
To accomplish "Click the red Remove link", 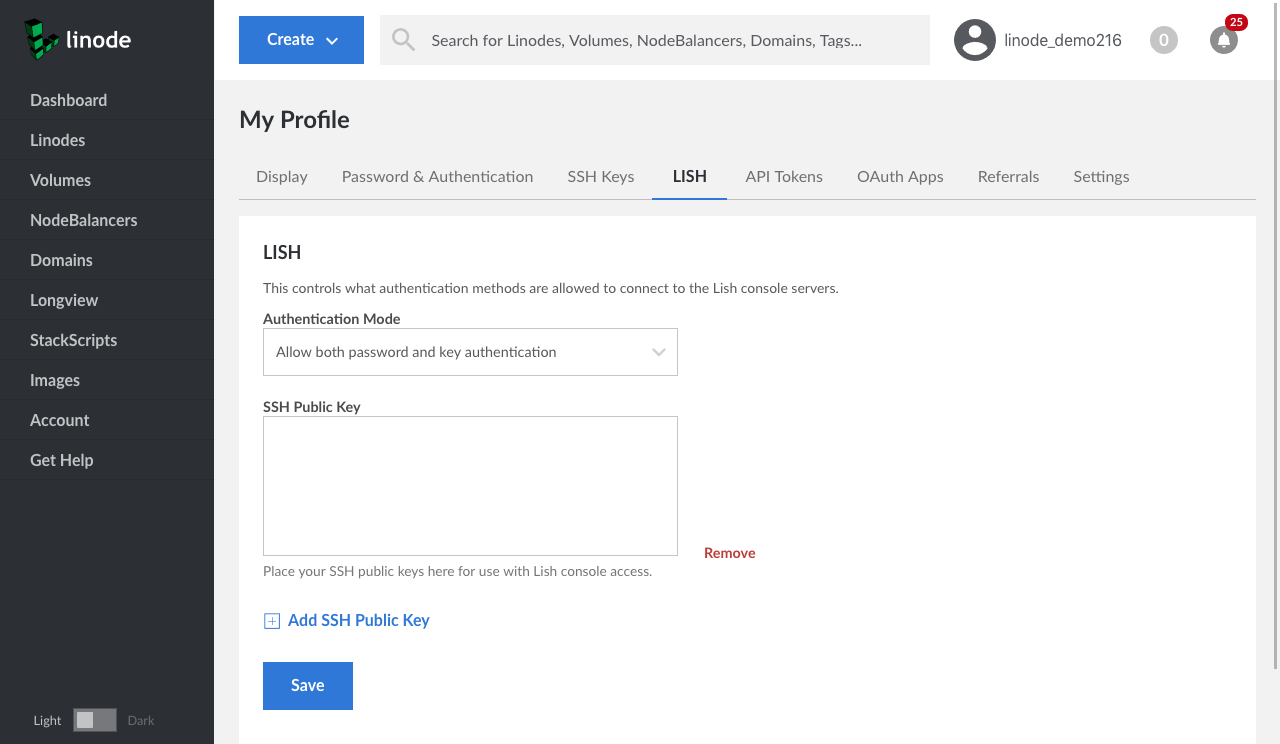I will pos(729,553).
